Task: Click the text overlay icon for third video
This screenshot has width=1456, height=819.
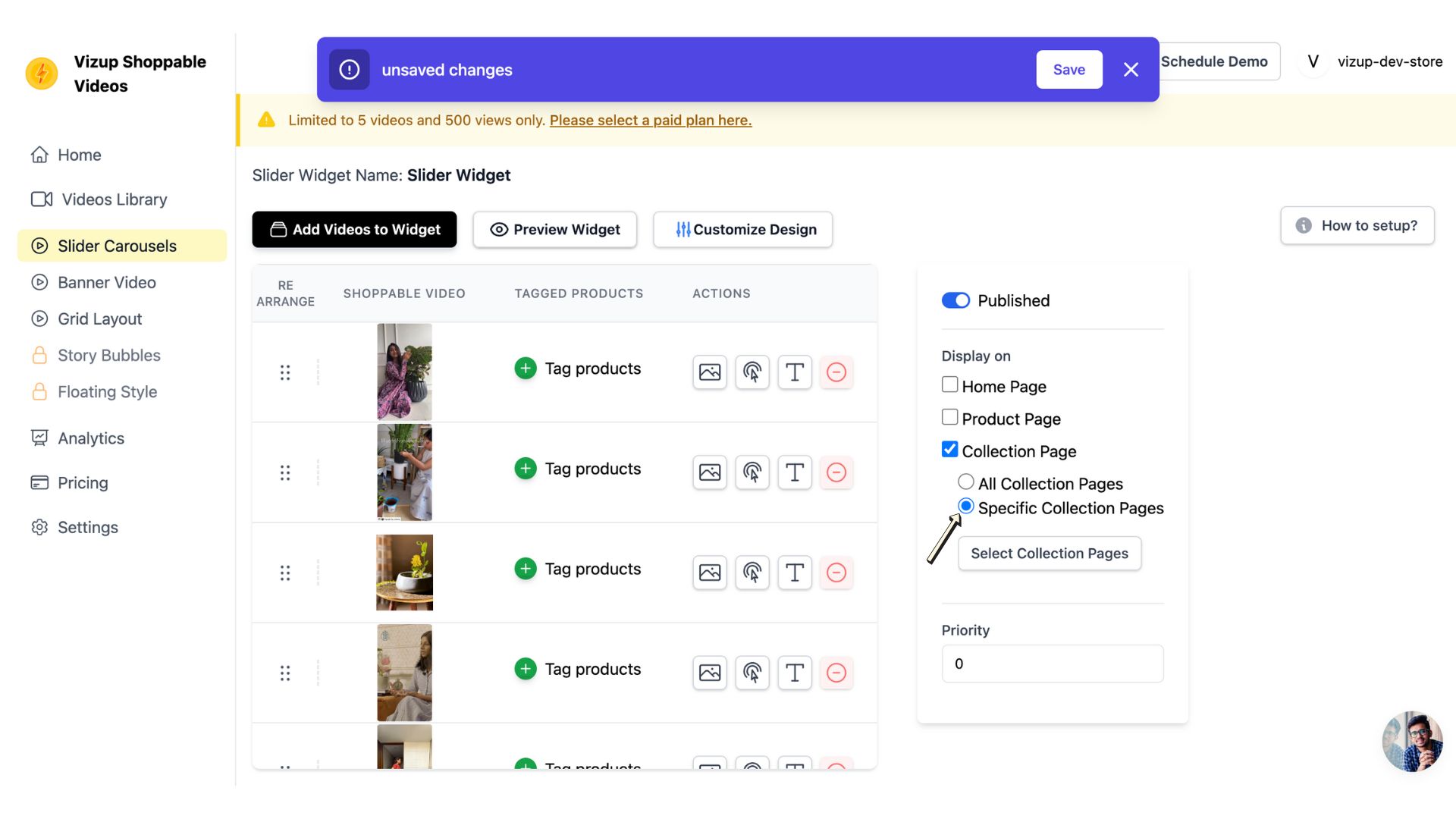Action: coord(793,572)
